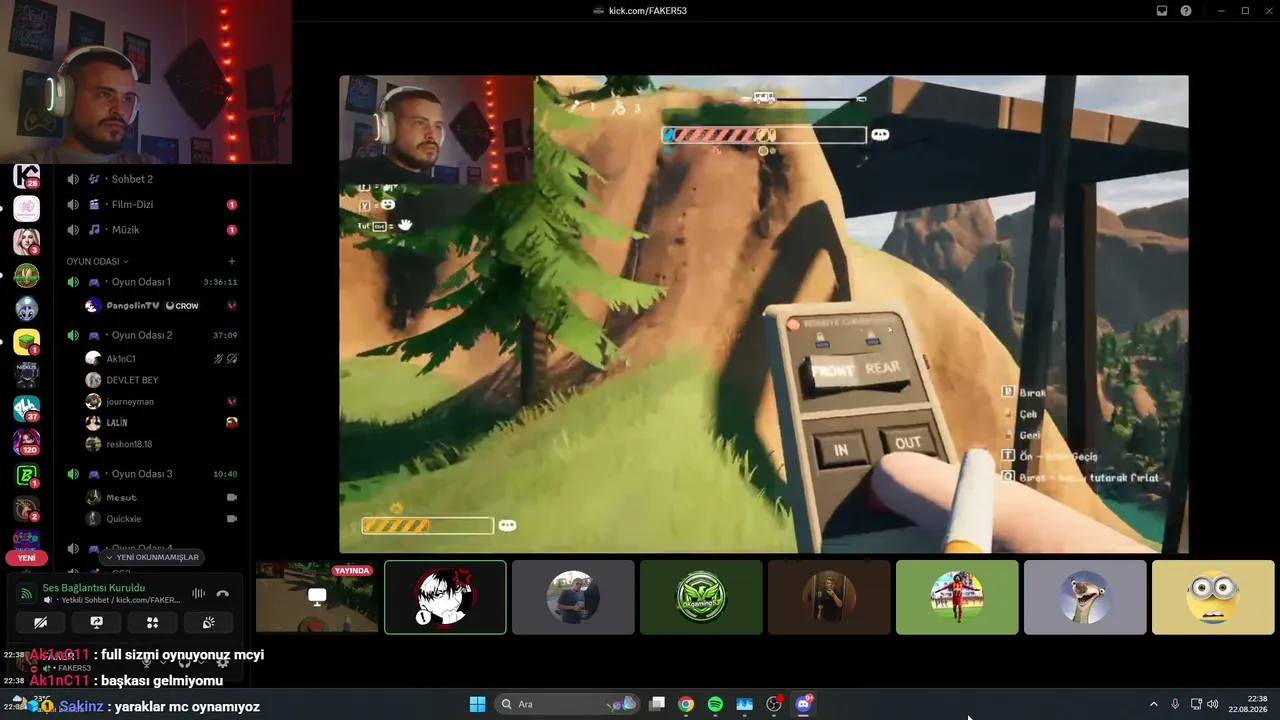The width and height of the screenshot is (1280, 720).
Task: Click the Ses Bağlantısı Kuruldu status text
Action: 94,588
